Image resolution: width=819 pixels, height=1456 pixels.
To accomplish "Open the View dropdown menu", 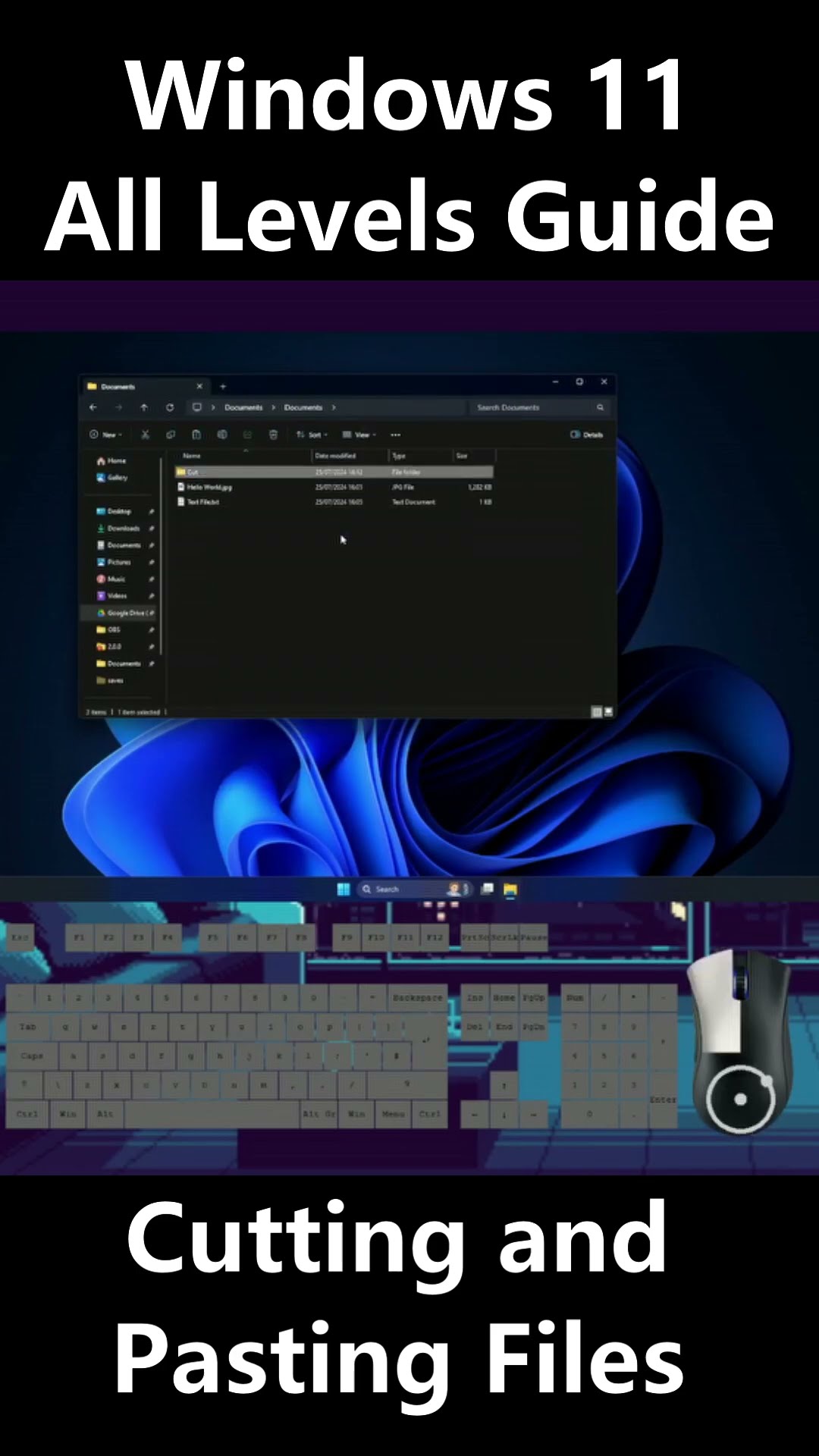I will [x=359, y=435].
